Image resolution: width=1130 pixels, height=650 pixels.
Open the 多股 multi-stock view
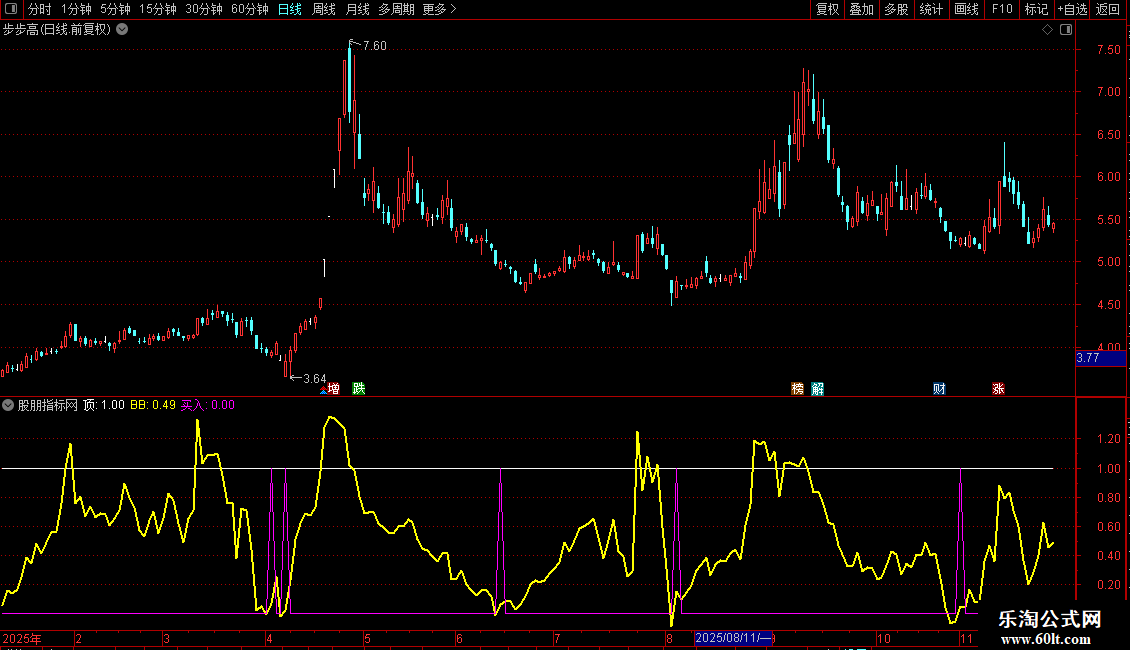pos(897,9)
